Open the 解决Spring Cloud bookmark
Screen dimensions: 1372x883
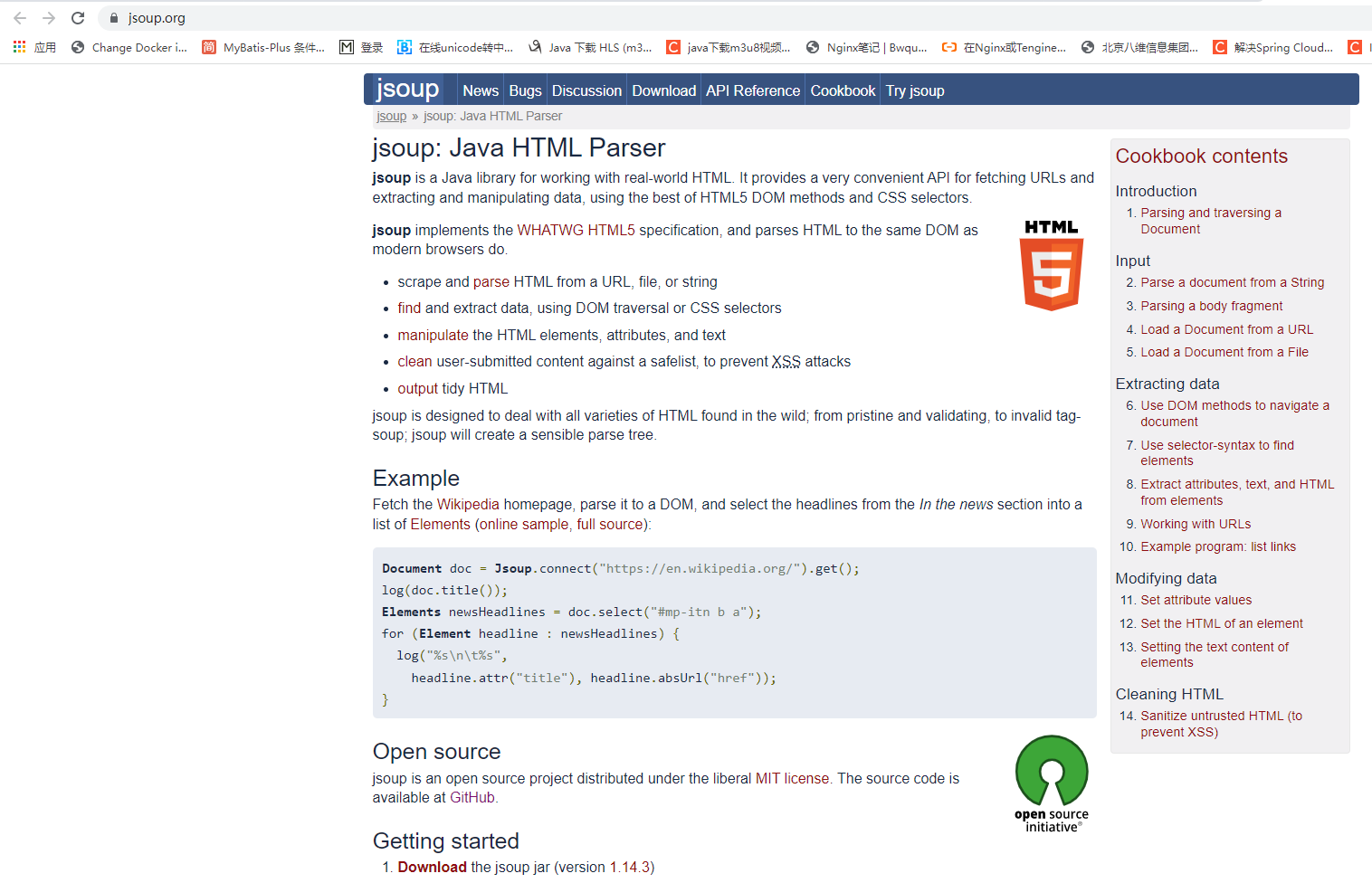click(1273, 47)
